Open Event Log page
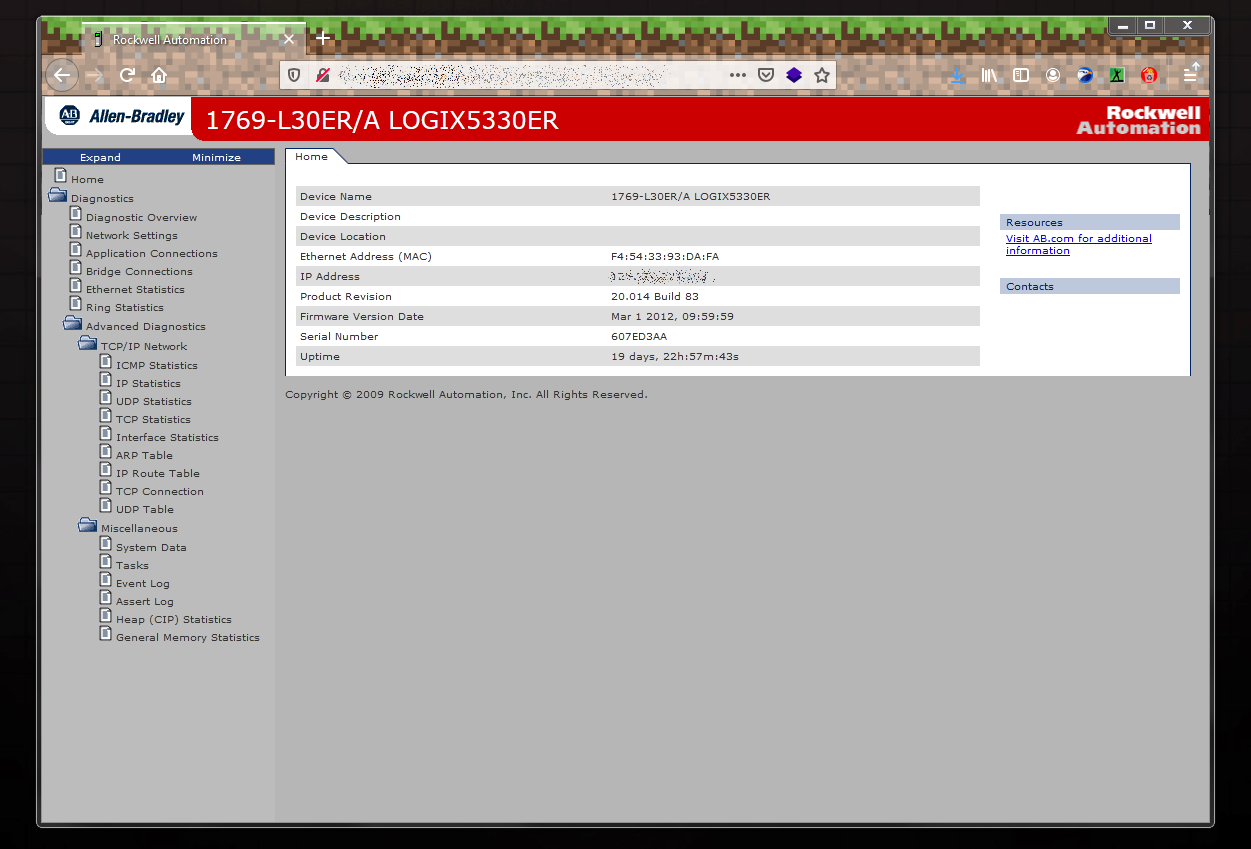This screenshot has width=1251, height=849. point(142,583)
